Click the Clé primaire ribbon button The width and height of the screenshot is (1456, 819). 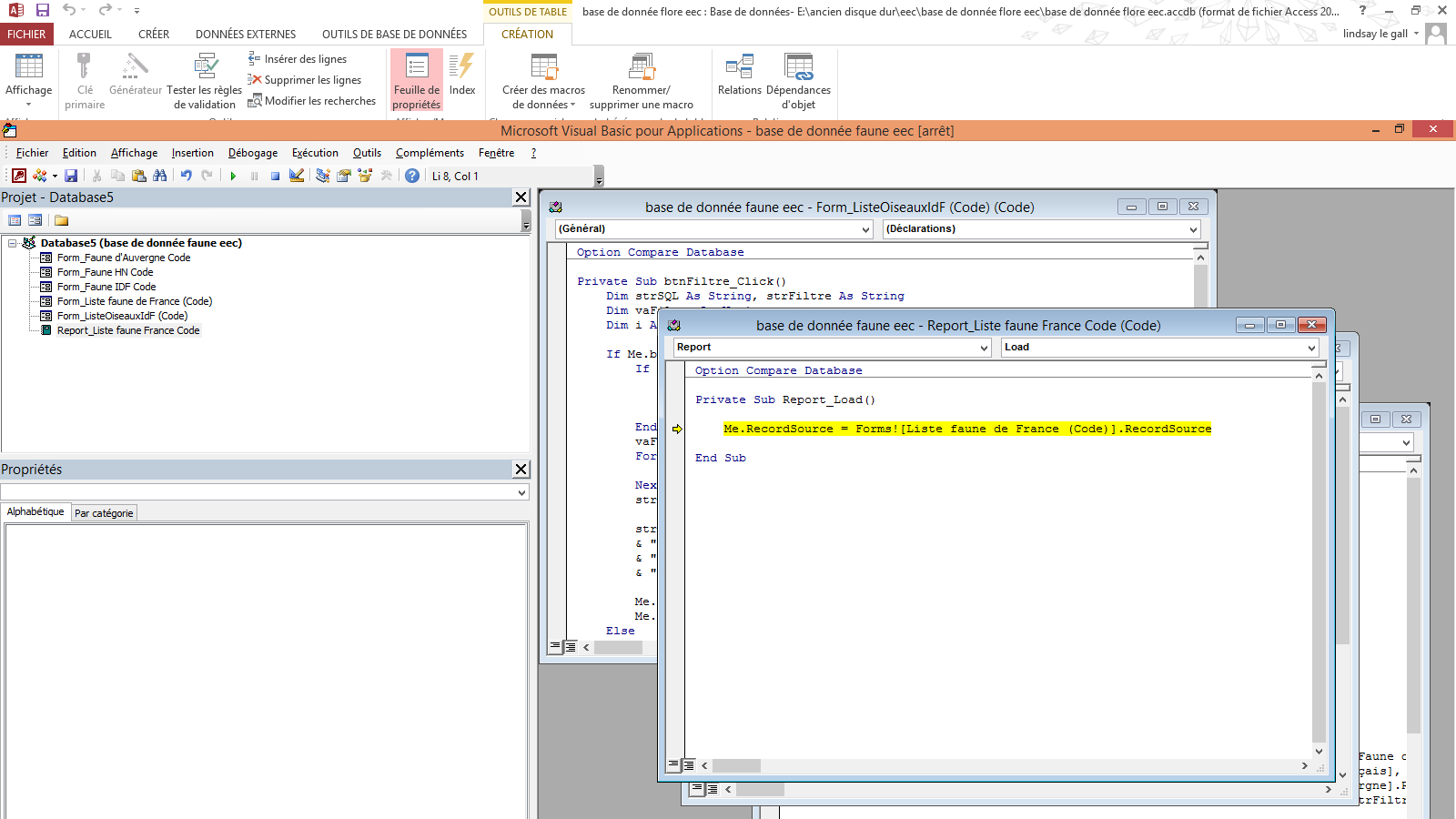click(85, 81)
